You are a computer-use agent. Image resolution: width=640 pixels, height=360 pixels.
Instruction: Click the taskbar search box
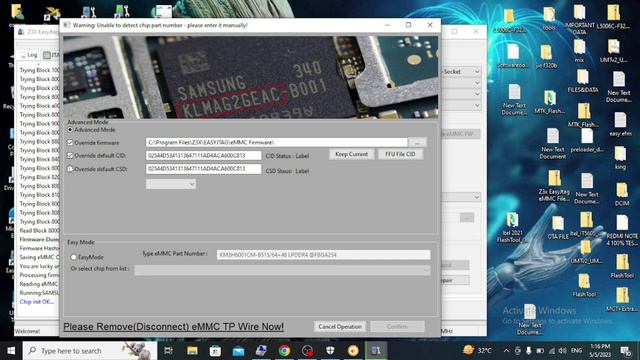coord(90,351)
